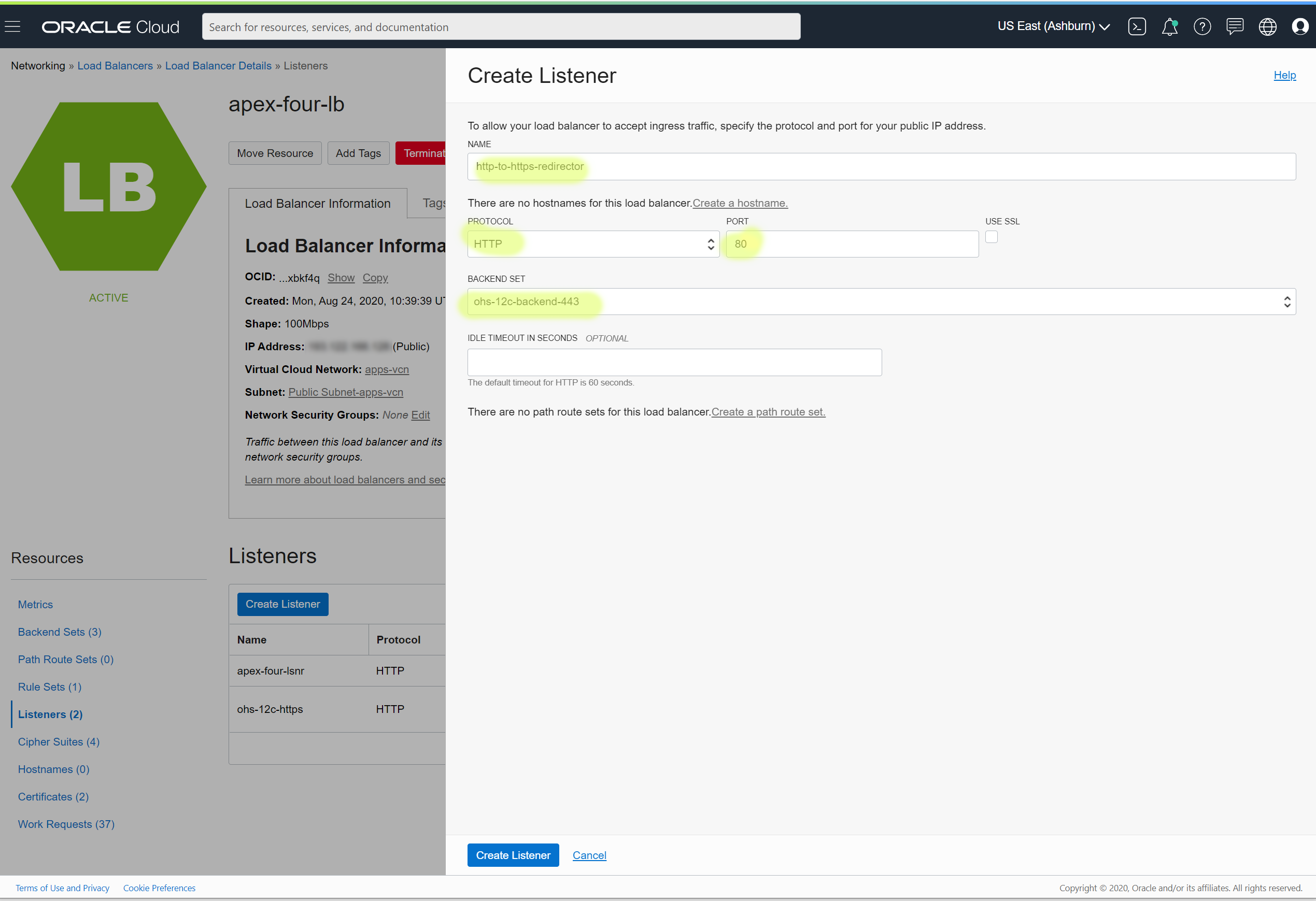1316x901 pixels.
Task: Launch Cloud Shell from the header
Action: [1137, 26]
